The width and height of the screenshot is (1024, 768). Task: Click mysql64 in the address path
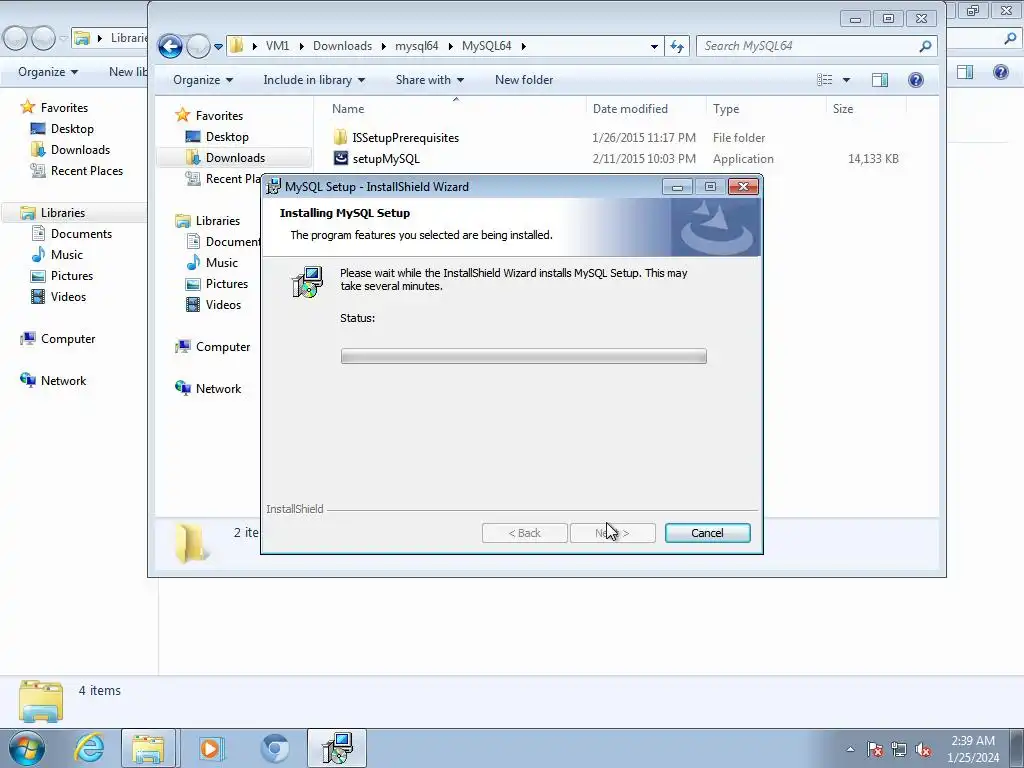point(417,46)
